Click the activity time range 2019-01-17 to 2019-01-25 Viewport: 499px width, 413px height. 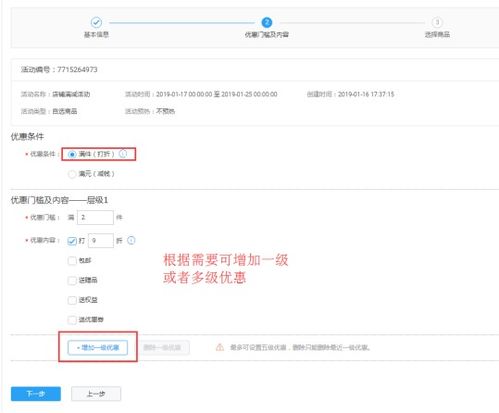(x=217, y=94)
